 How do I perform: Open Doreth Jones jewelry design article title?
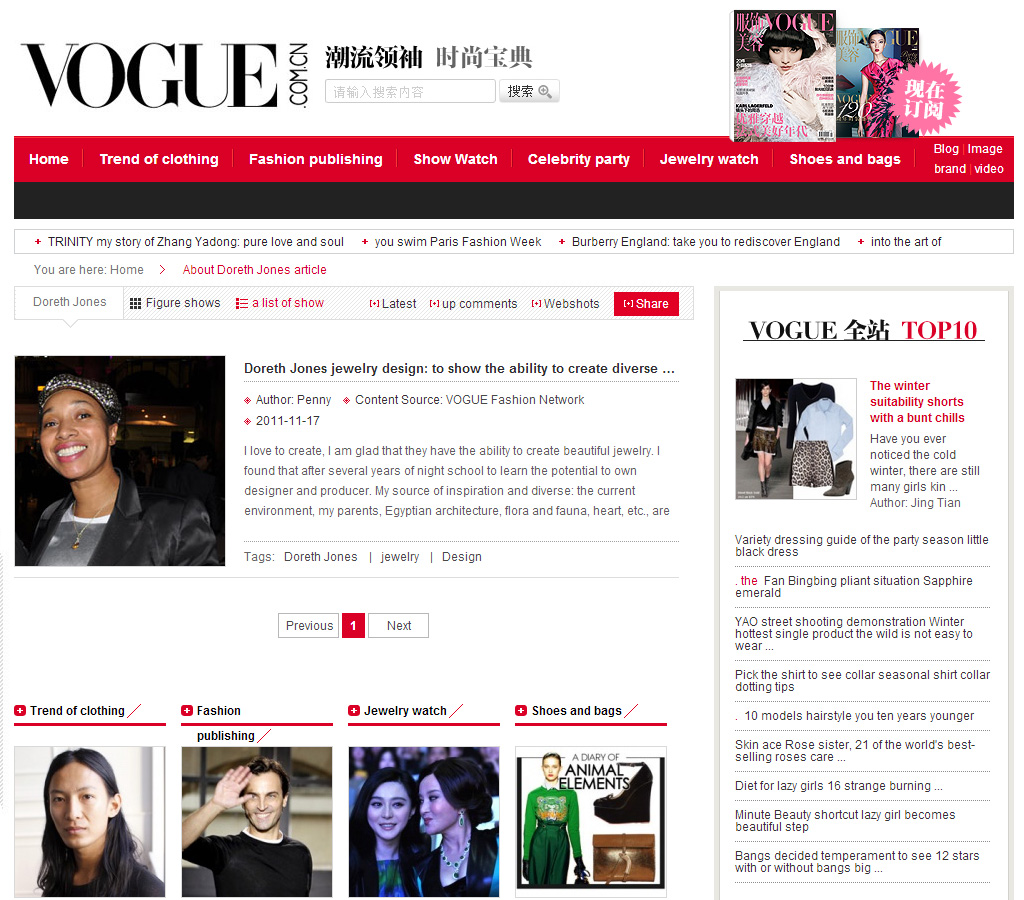point(459,368)
